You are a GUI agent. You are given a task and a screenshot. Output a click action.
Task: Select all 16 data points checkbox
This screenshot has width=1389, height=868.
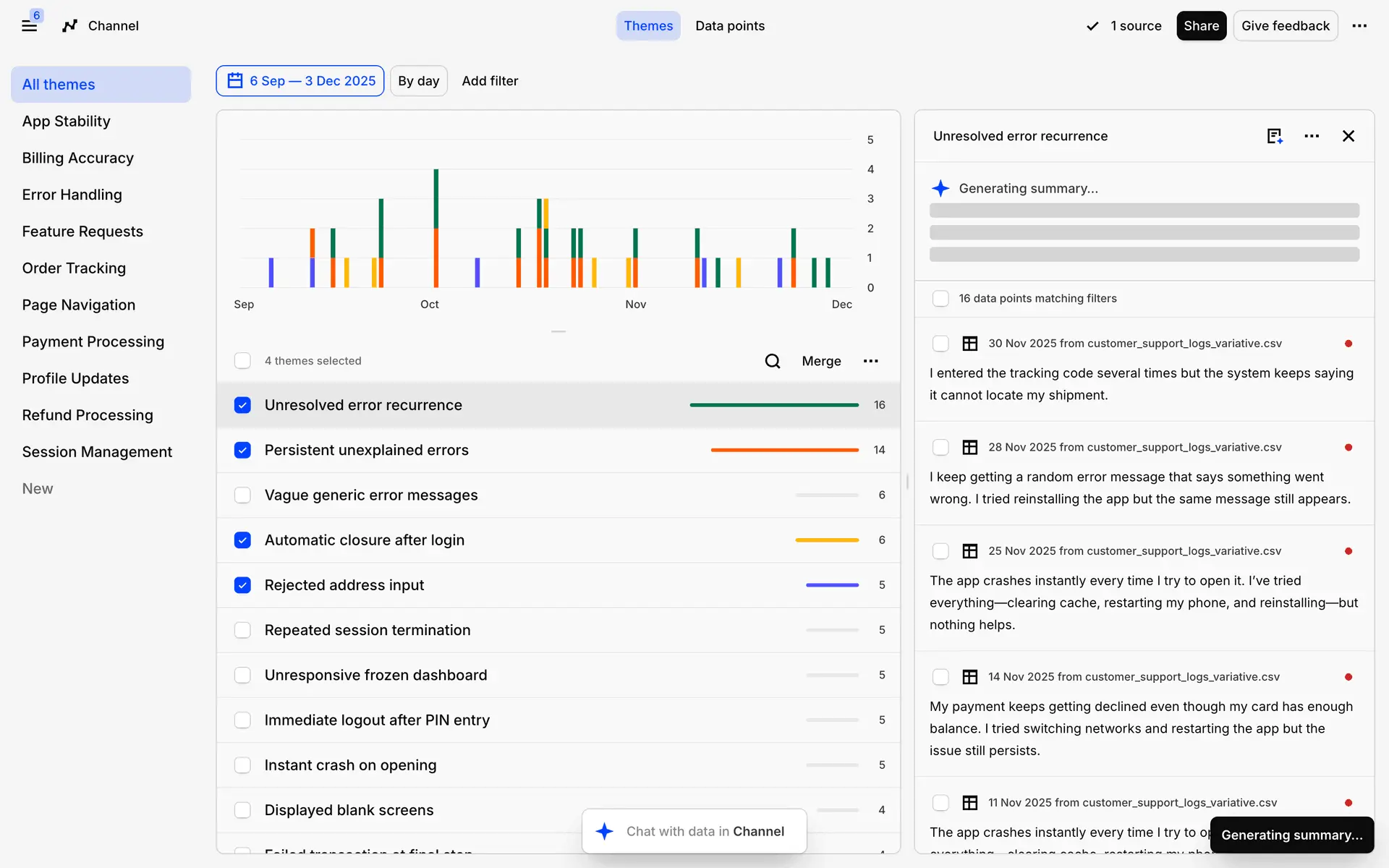[940, 299]
